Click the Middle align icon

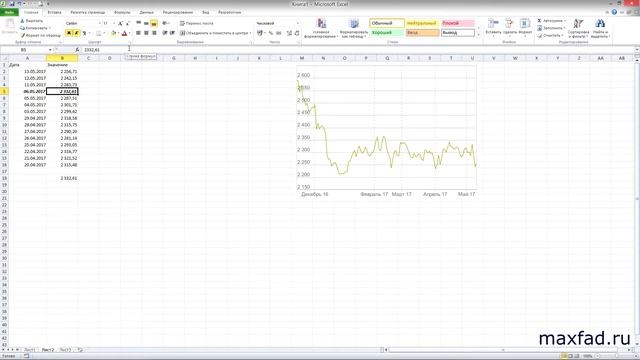tap(146, 24)
